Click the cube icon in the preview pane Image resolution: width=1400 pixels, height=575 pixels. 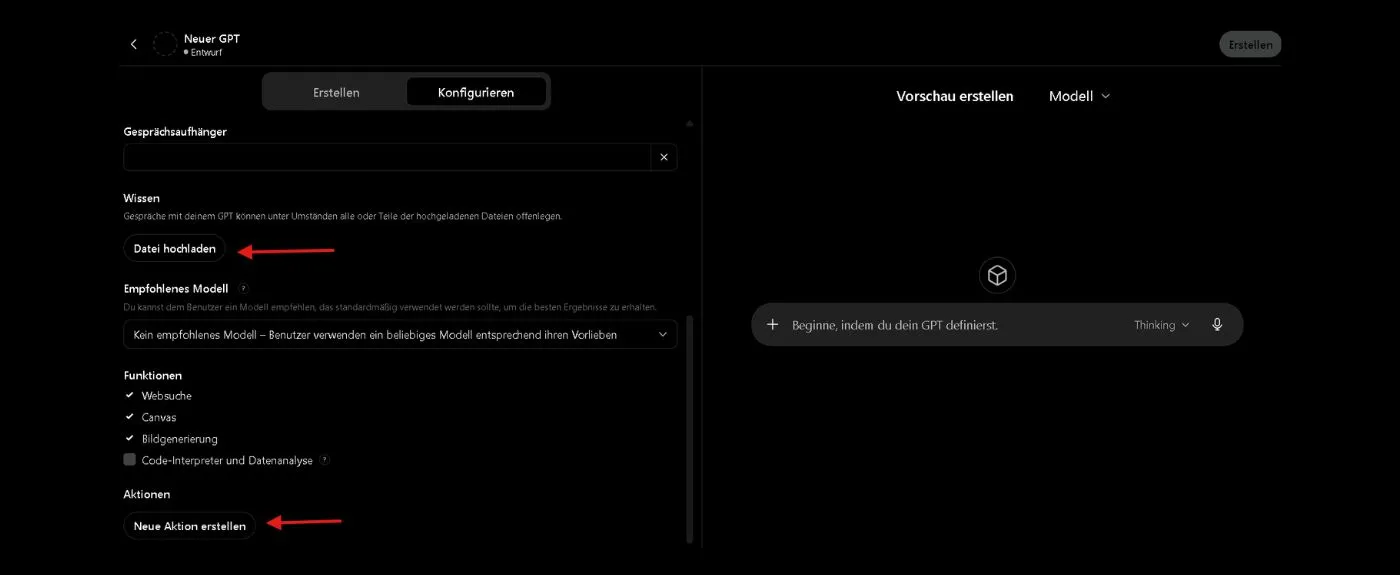[x=997, y=275]
